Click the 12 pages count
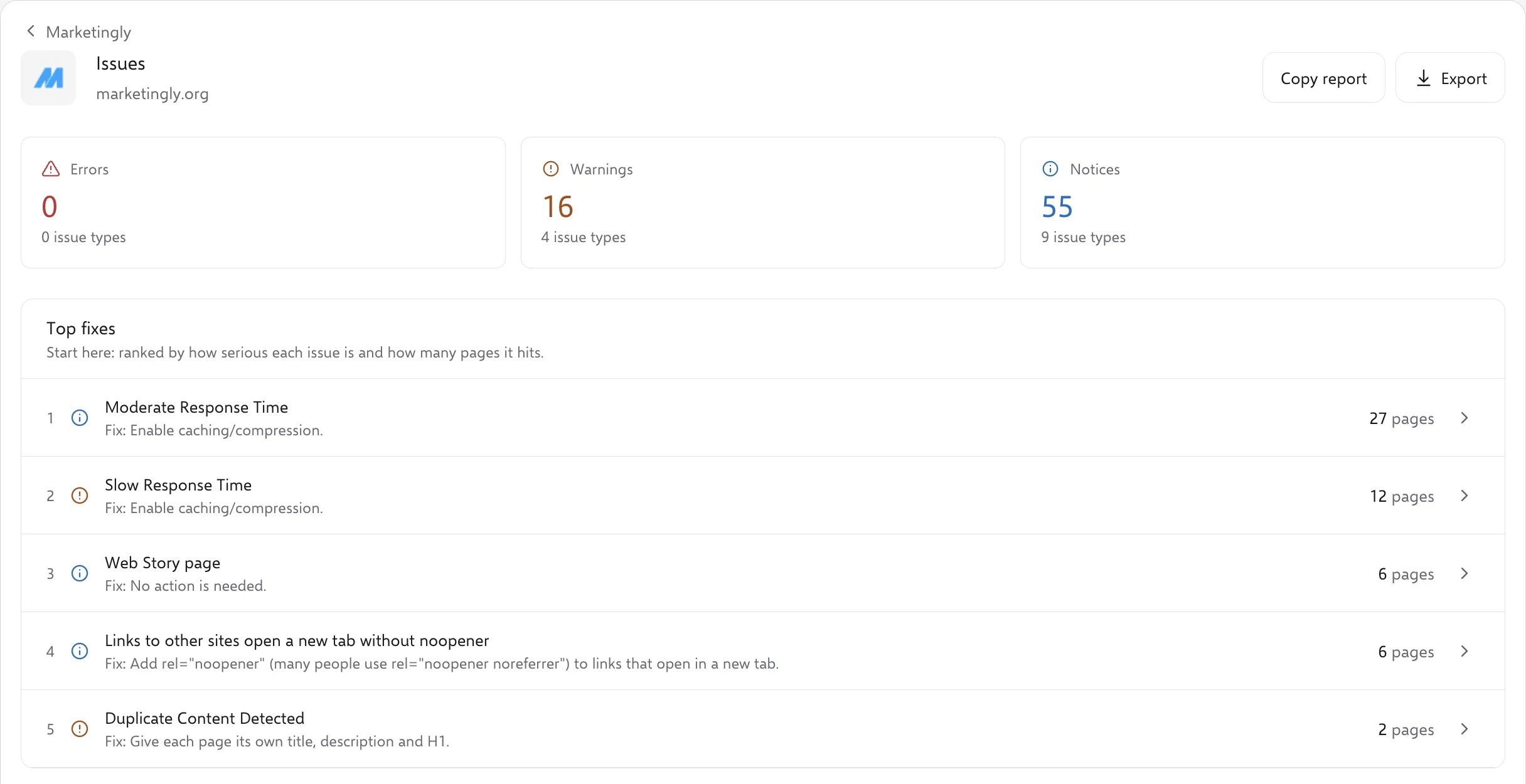Viewport: 1526px width, 784px height. point(1402,496)
